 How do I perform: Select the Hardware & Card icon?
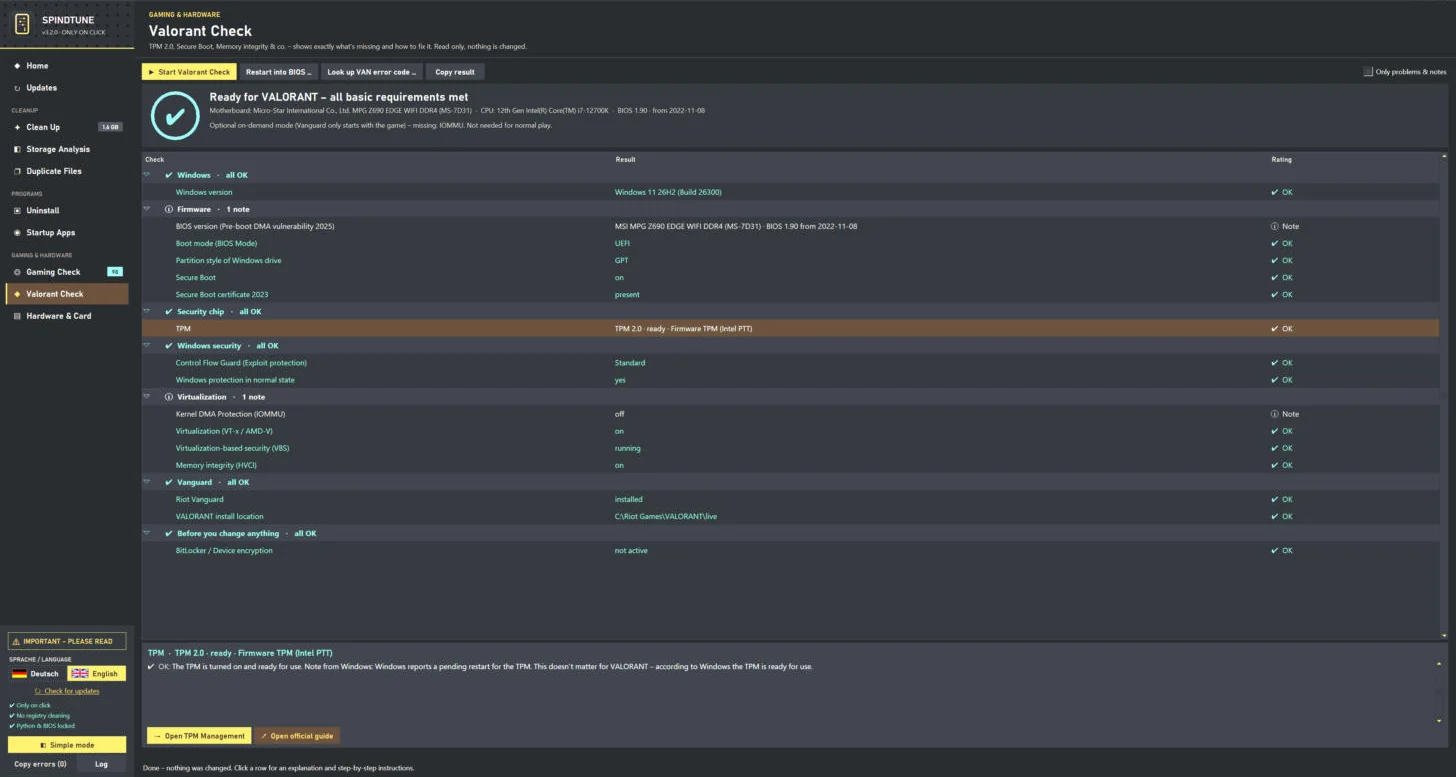[17, 316]
